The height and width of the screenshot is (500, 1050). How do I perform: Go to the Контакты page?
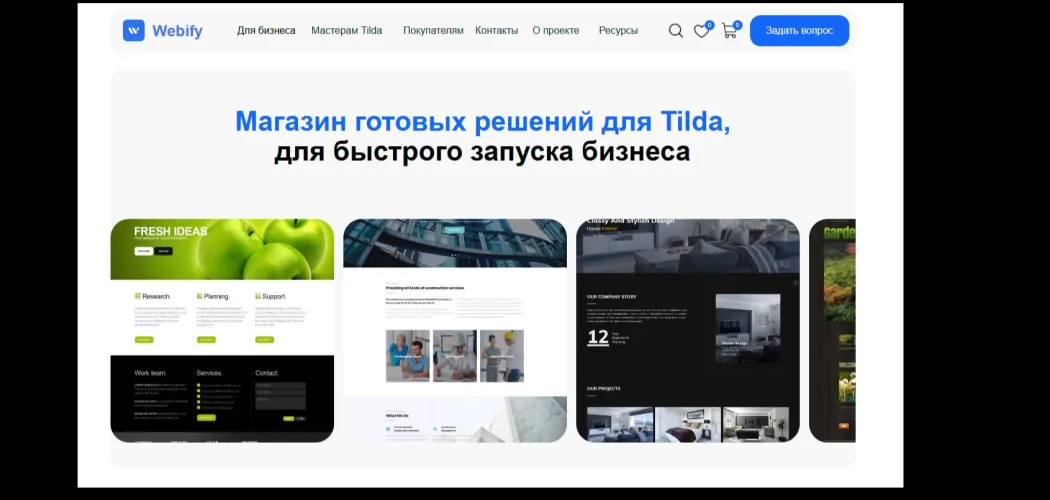click(x=496, y=30)
